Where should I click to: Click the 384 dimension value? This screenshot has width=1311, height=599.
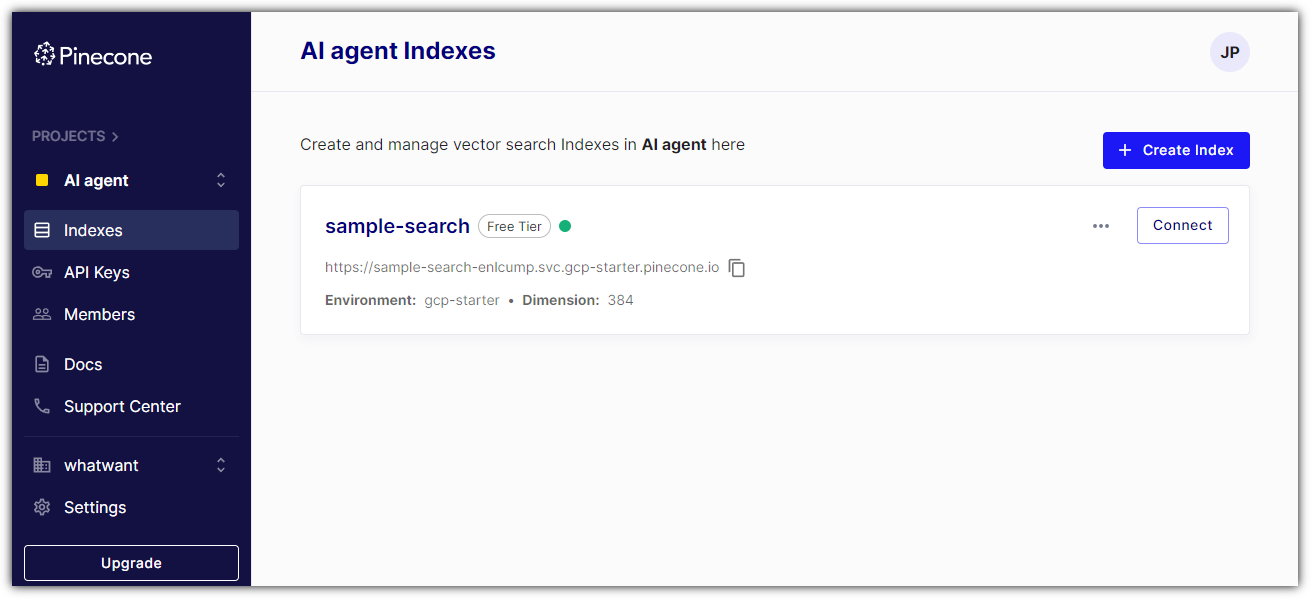(x=621, y=300)
